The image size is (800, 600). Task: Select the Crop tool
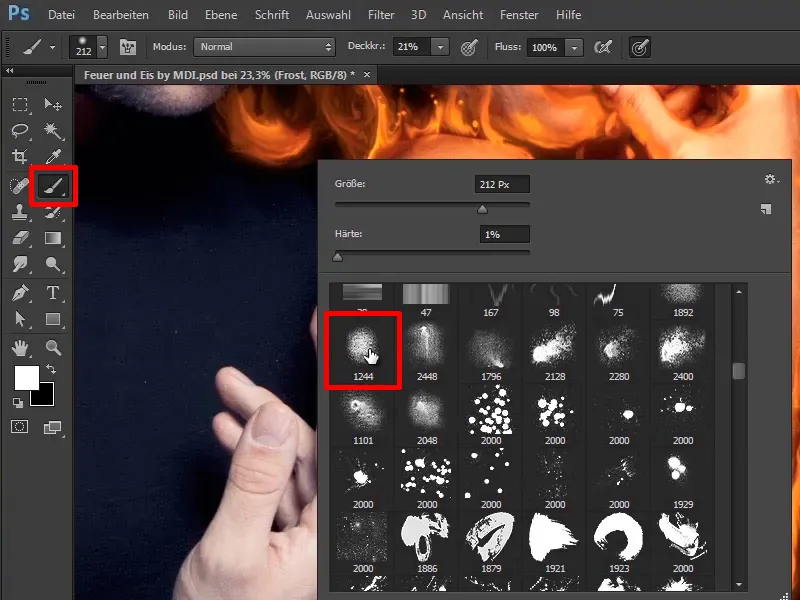click(20, 156)
